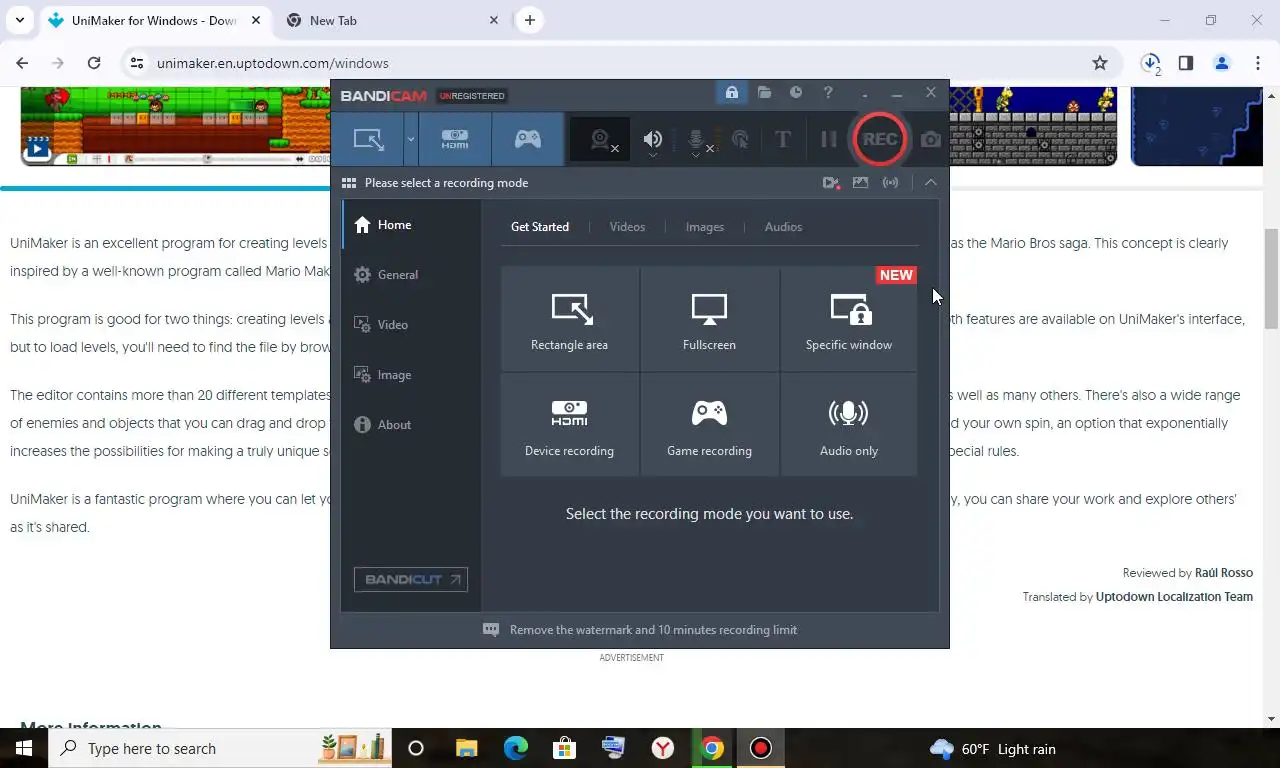Select the Audio only recording tile

pyautogui.click(x=849, y=425)
